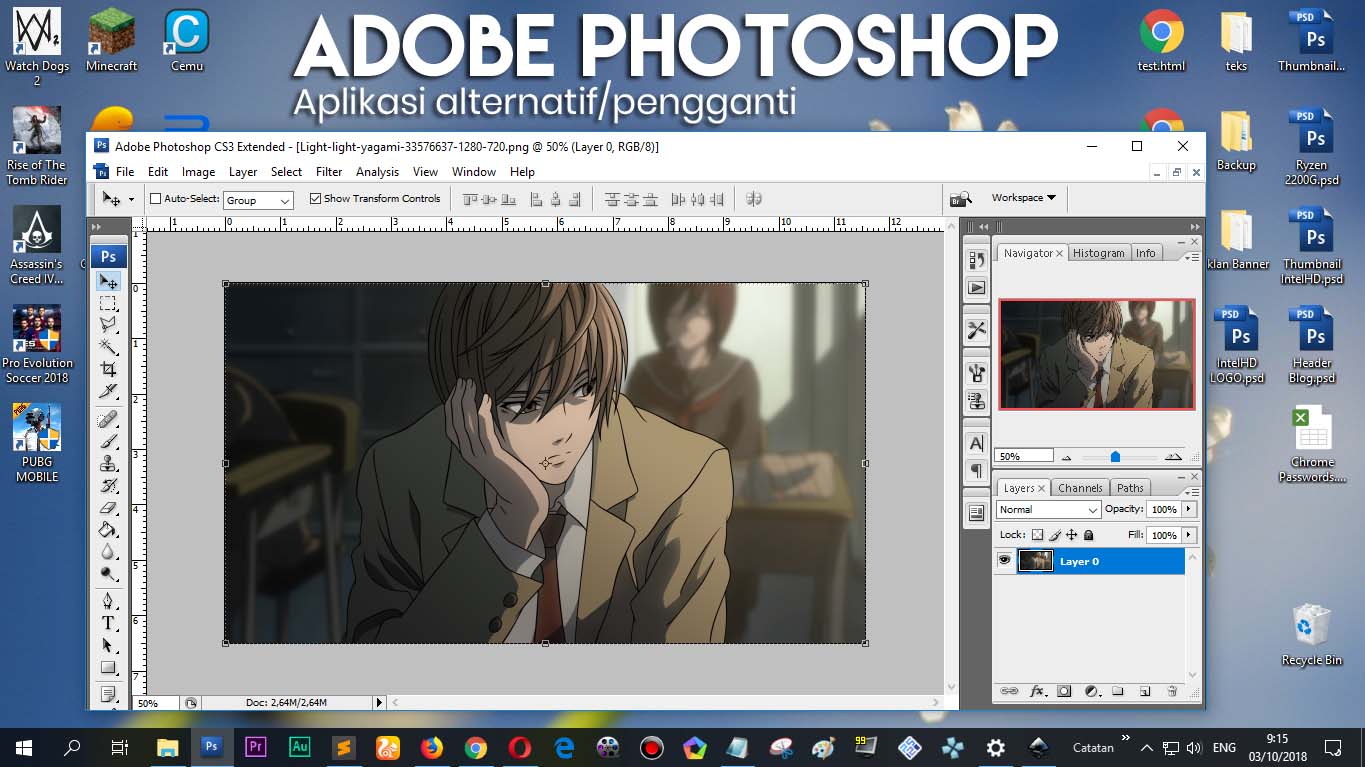Switch to the Paths tab

point(1130,488)
